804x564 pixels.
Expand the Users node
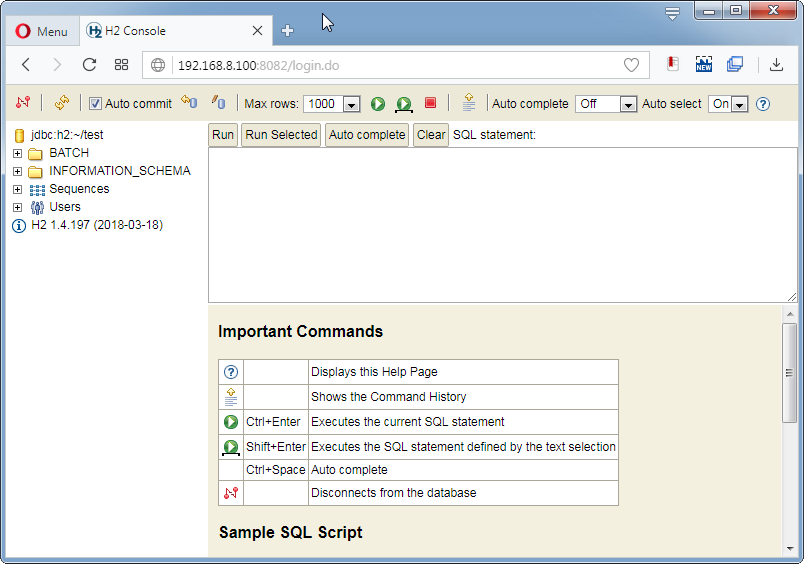pyautogui.click(x=17, y=207)
